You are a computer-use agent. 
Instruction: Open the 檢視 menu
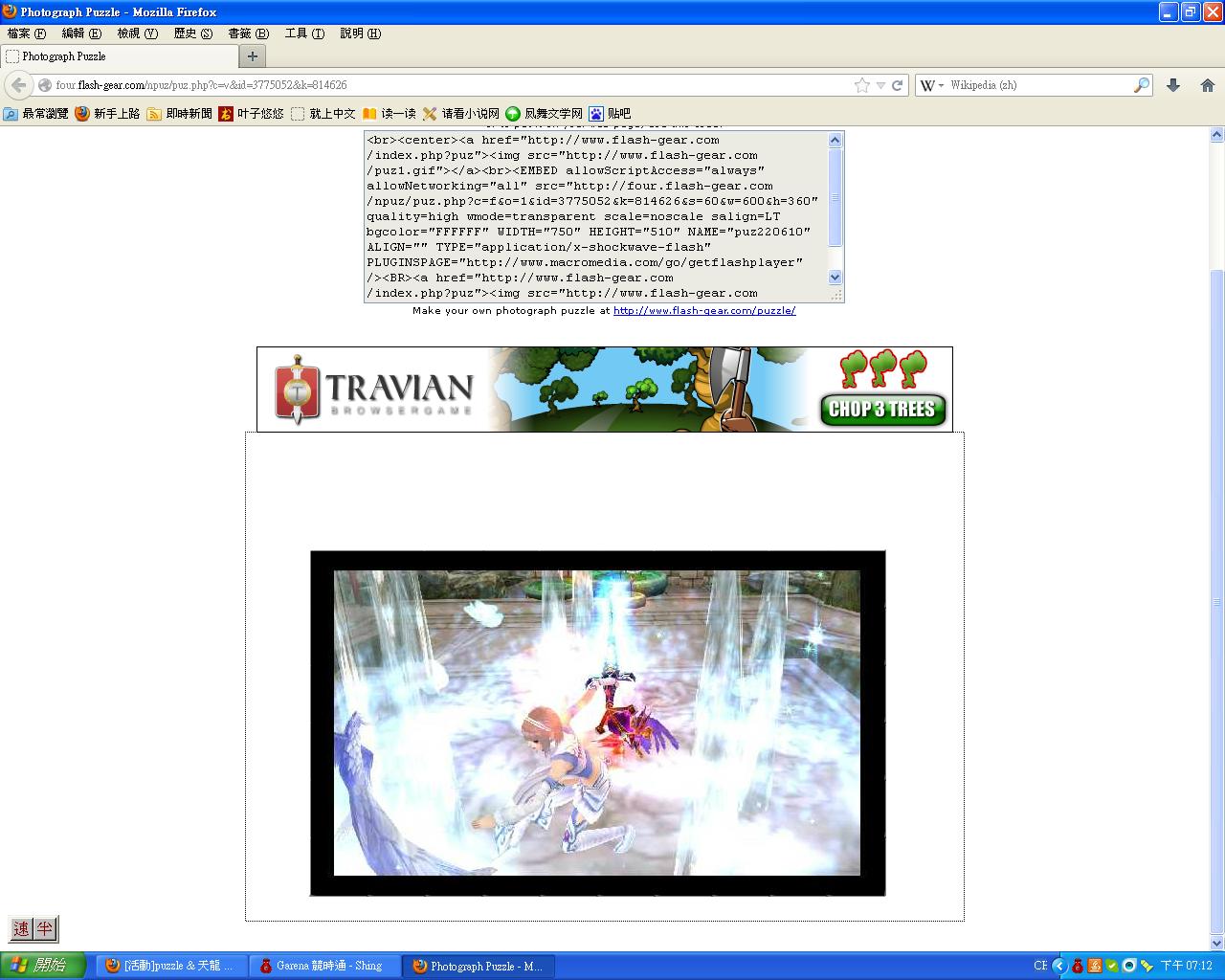137,33
